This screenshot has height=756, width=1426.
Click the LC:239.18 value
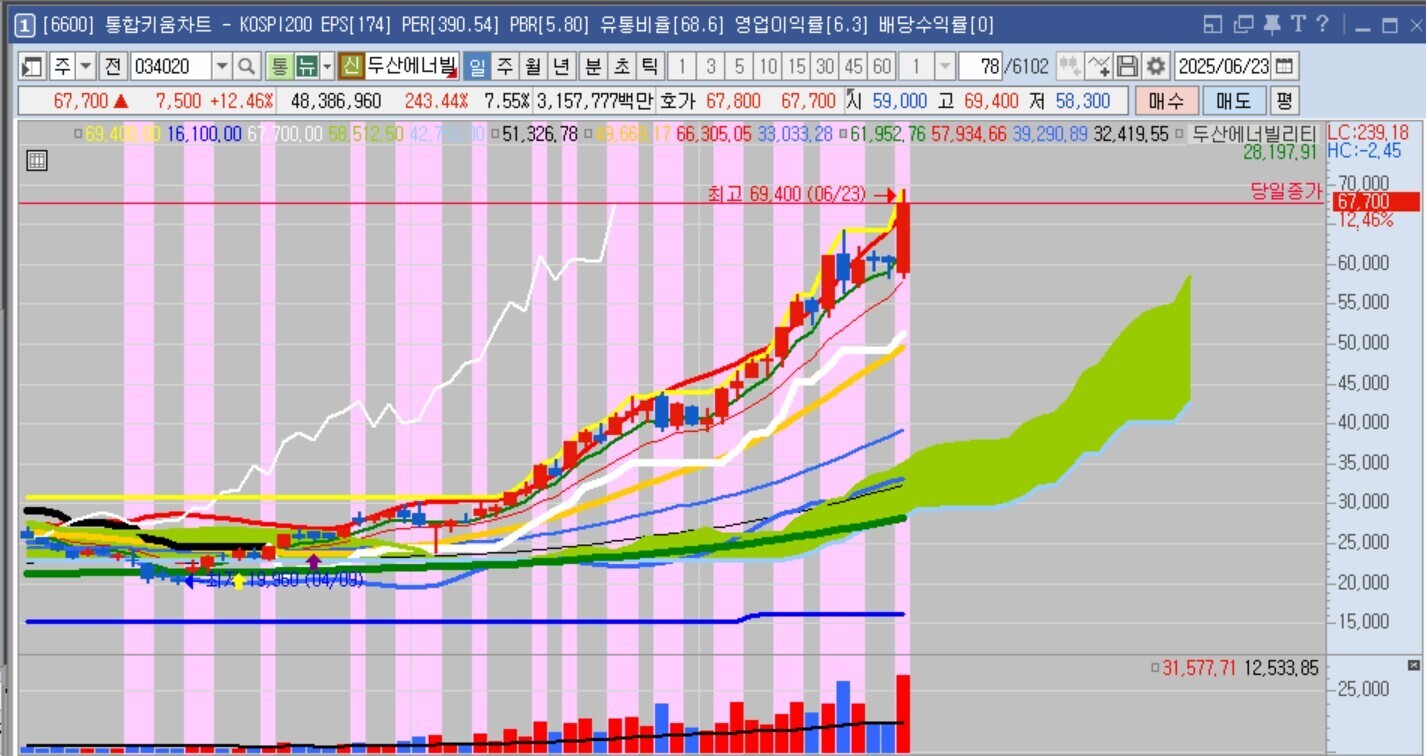(x=1368, y=132)
